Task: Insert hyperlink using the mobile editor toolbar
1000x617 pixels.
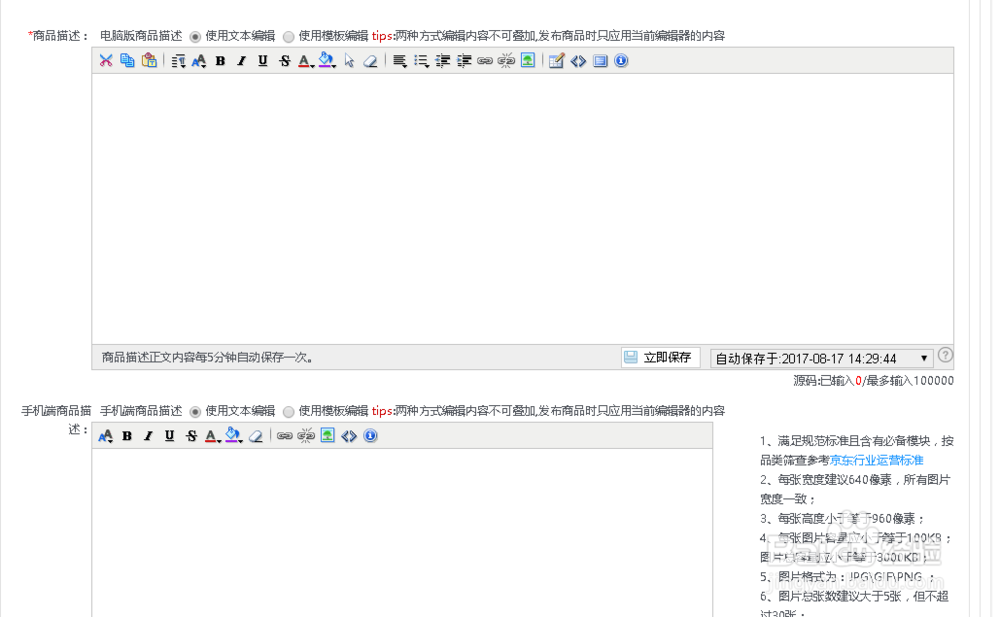Action: point(284,436)
